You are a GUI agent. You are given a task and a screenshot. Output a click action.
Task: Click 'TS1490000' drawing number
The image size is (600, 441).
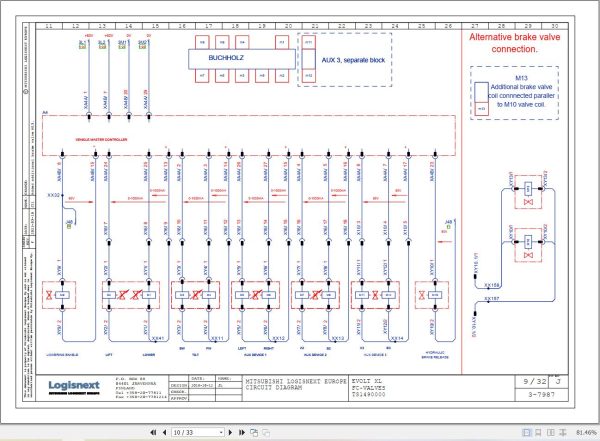pos(368,394)
